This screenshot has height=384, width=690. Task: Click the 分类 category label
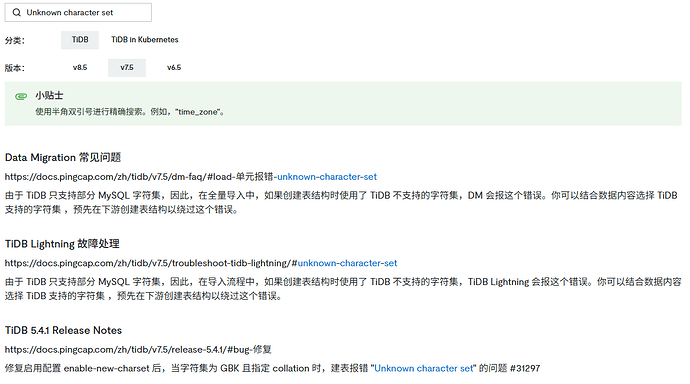click(x=15, y=40)
